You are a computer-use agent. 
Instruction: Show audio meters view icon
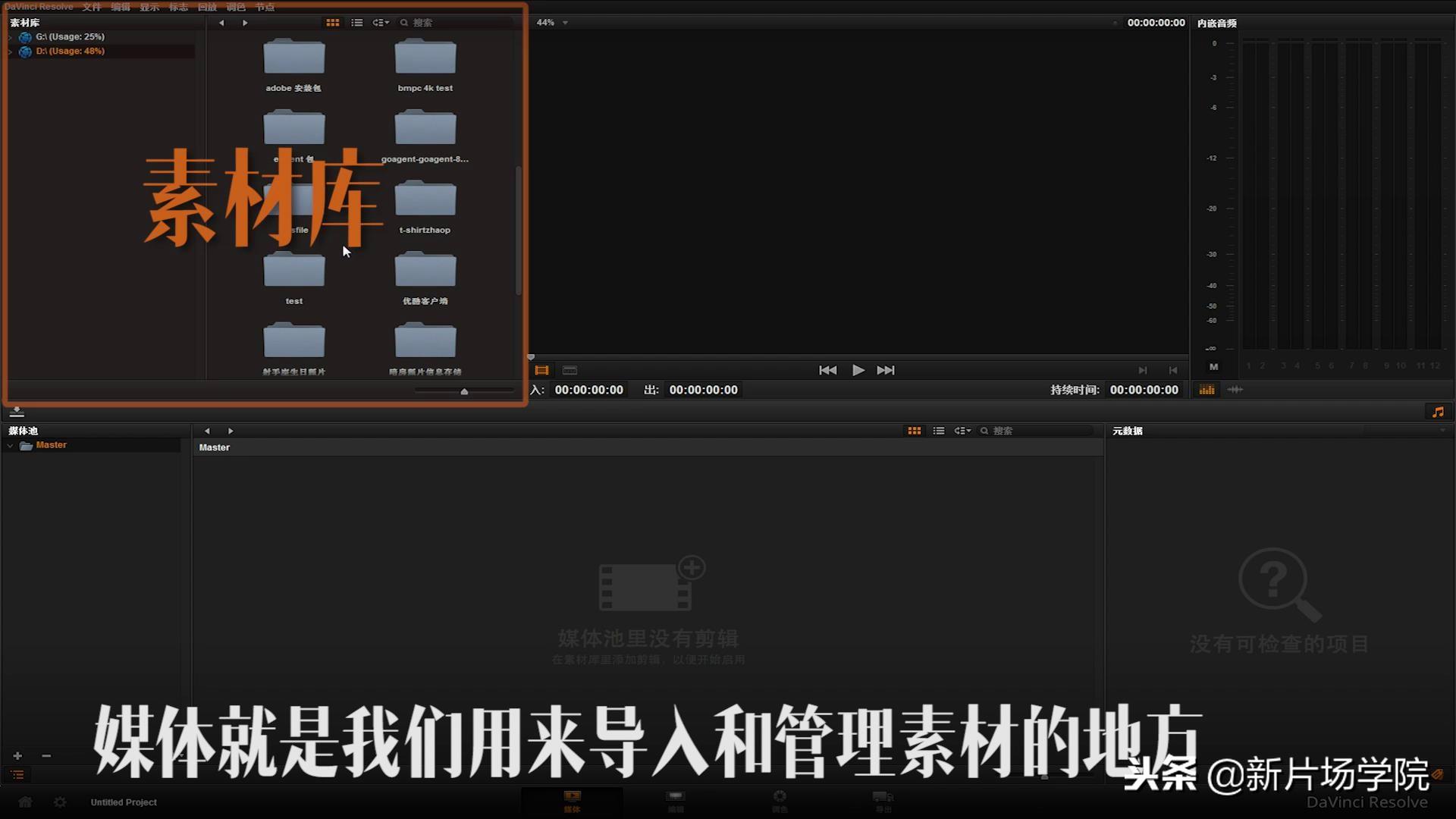pyautogui.click(x=1207, y=390)
